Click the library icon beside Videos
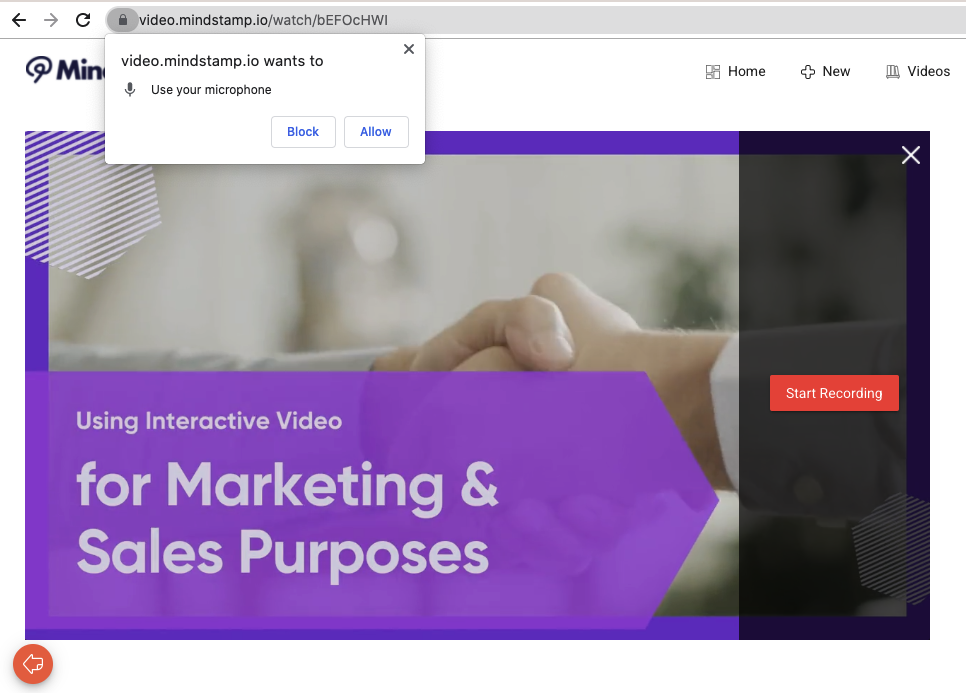 click(893, 72)
